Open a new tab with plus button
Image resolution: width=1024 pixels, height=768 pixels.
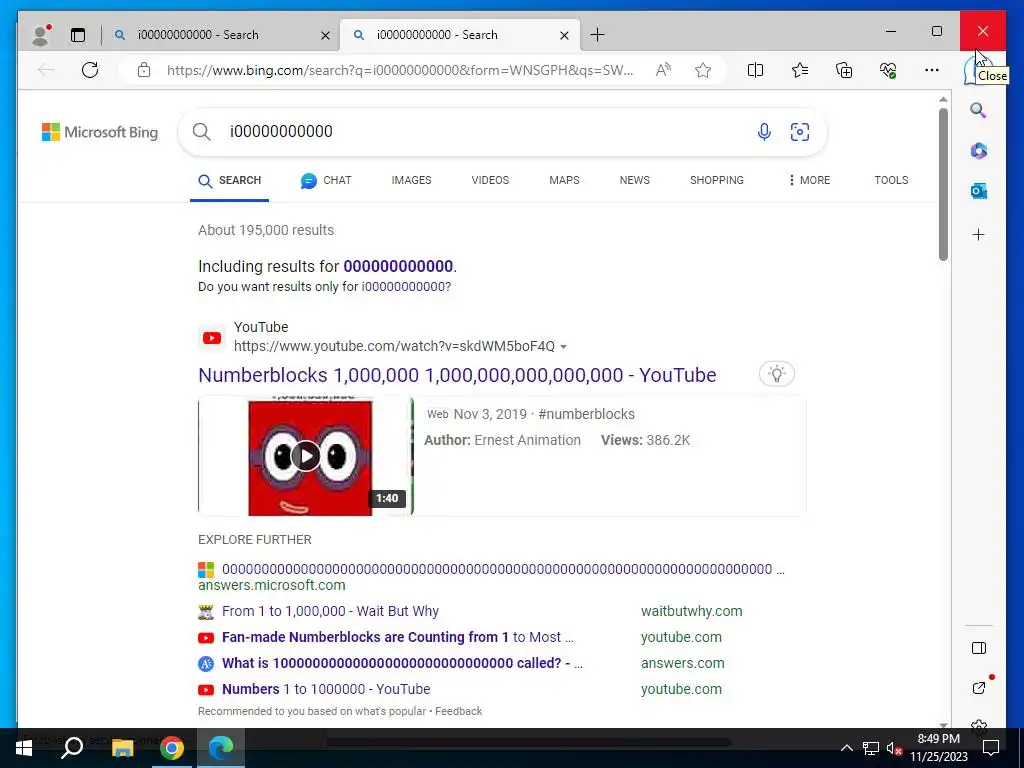point(597,35)
